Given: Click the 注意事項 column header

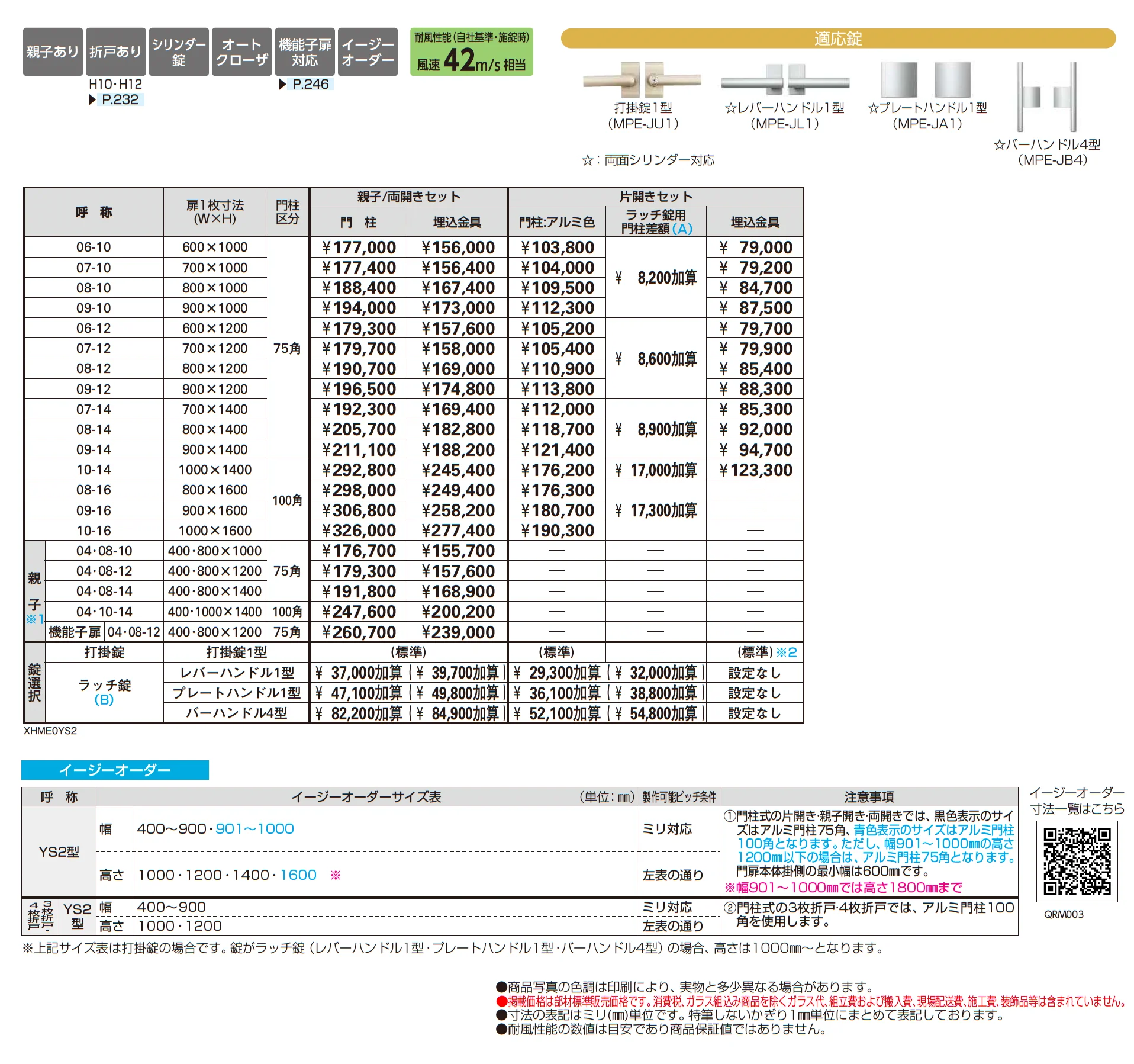Looking at the screenshot, I should click(869, 797).
